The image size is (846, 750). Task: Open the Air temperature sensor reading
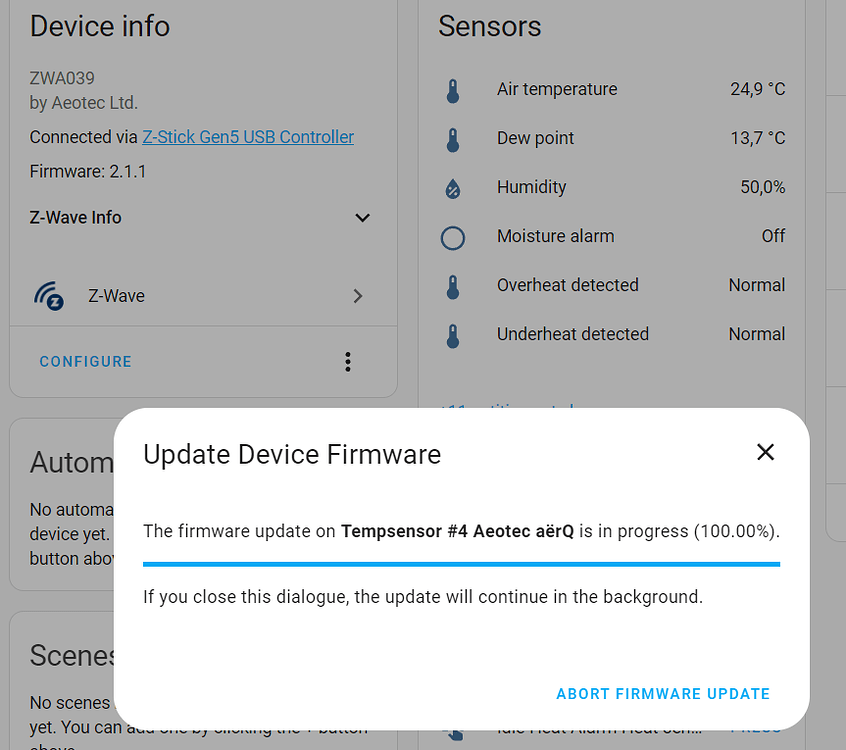757,89
